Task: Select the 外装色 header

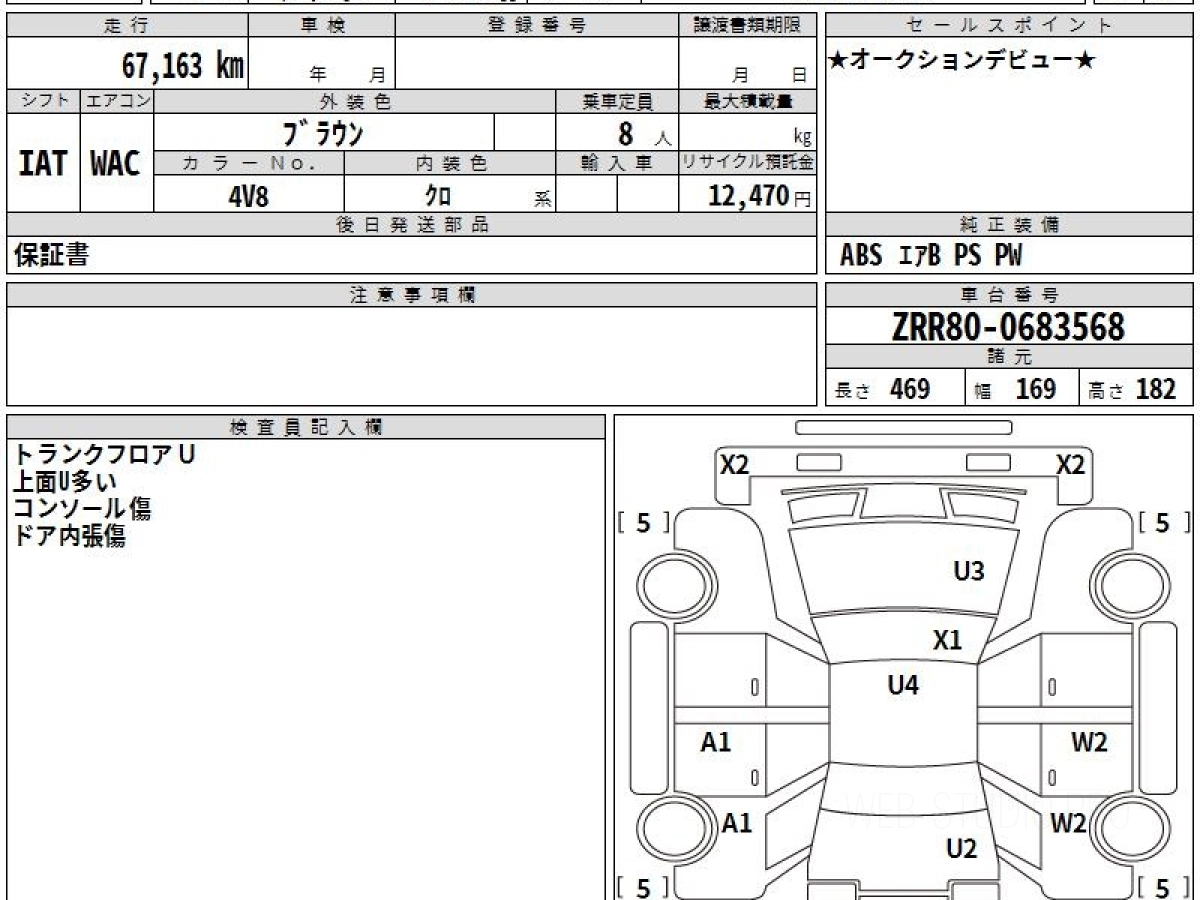Action: (x=355, y=101)
